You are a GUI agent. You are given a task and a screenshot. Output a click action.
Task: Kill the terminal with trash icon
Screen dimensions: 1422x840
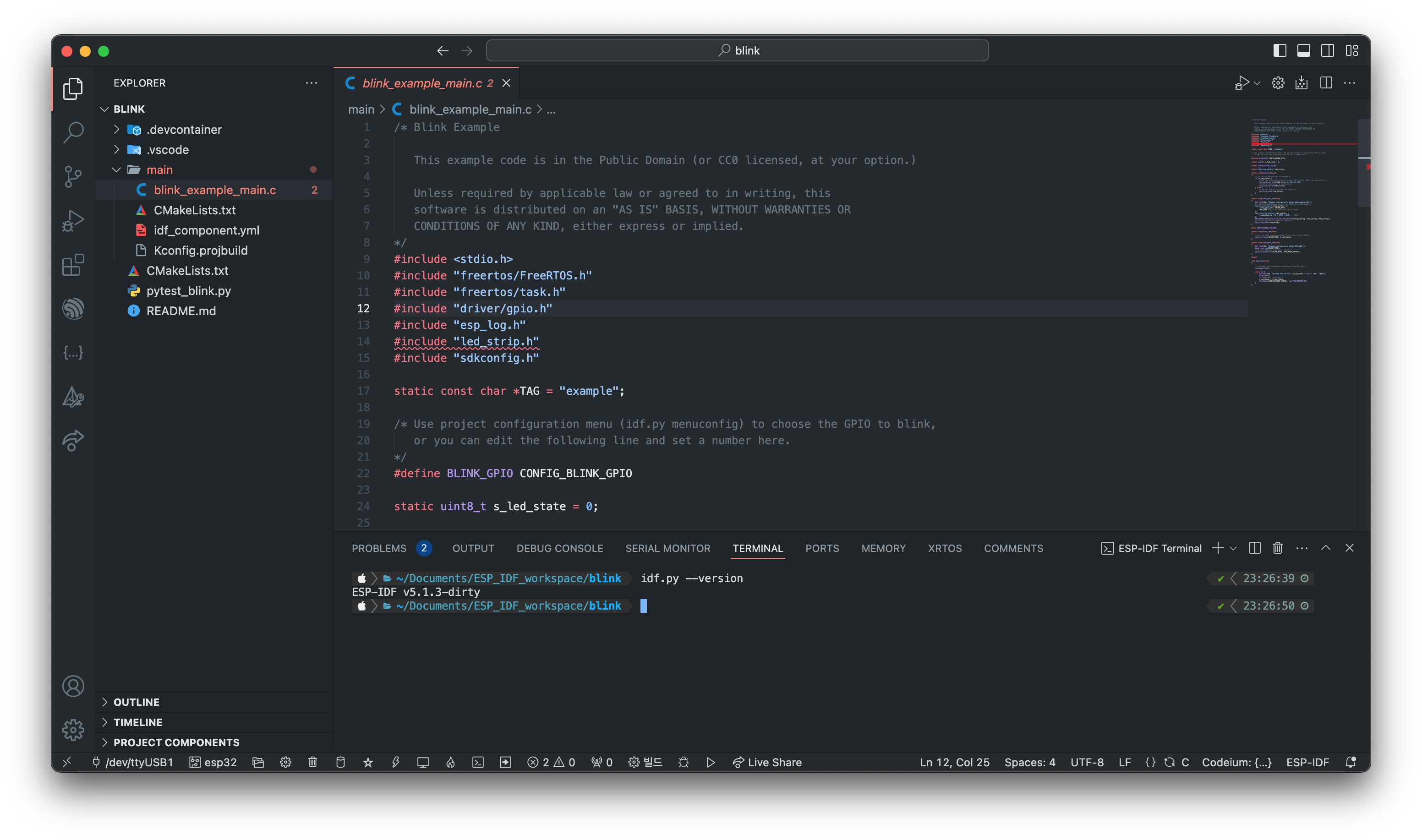[x=1278, y=548]
